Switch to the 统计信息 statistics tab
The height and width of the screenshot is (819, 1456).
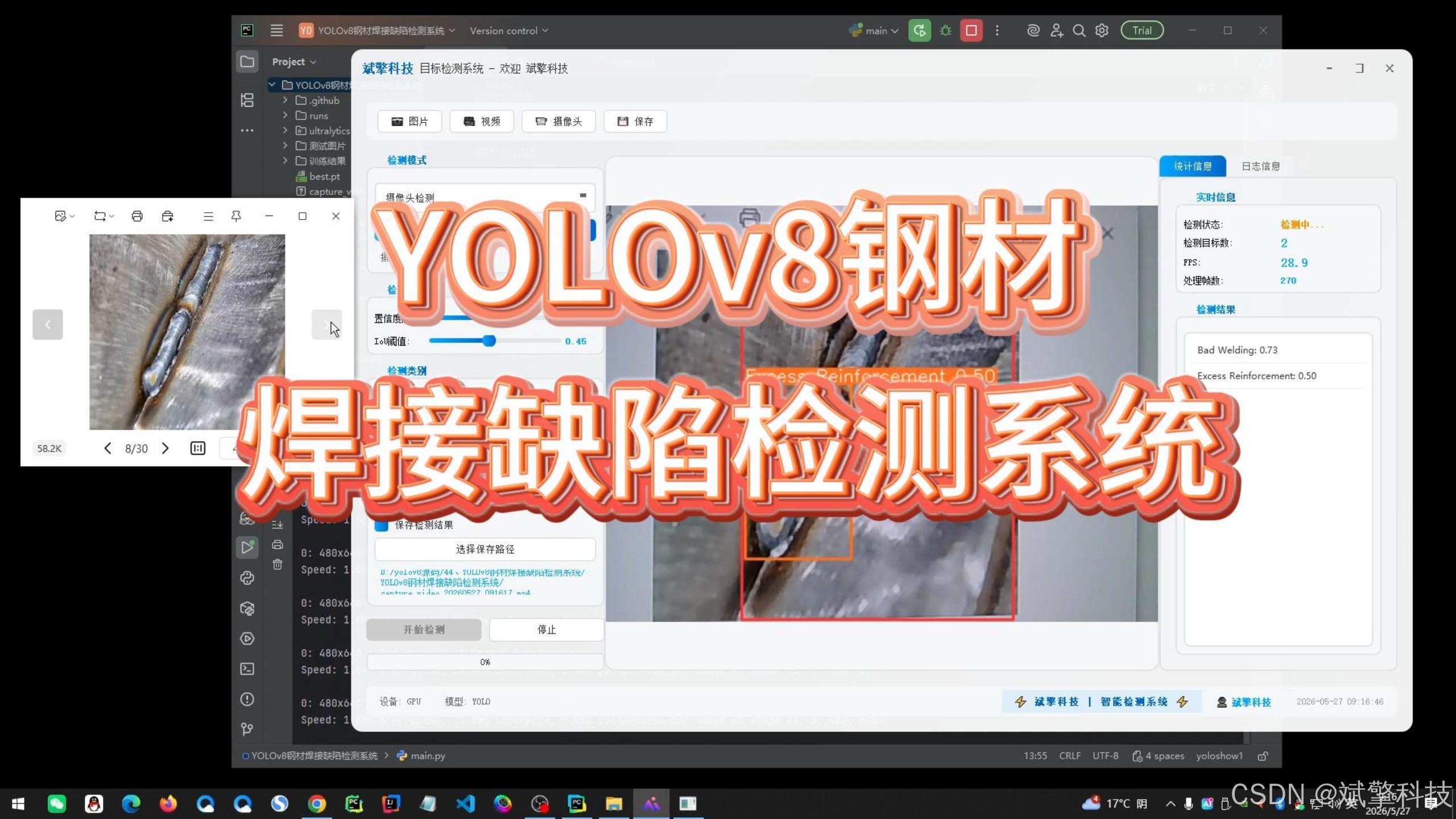[1193, 166]
